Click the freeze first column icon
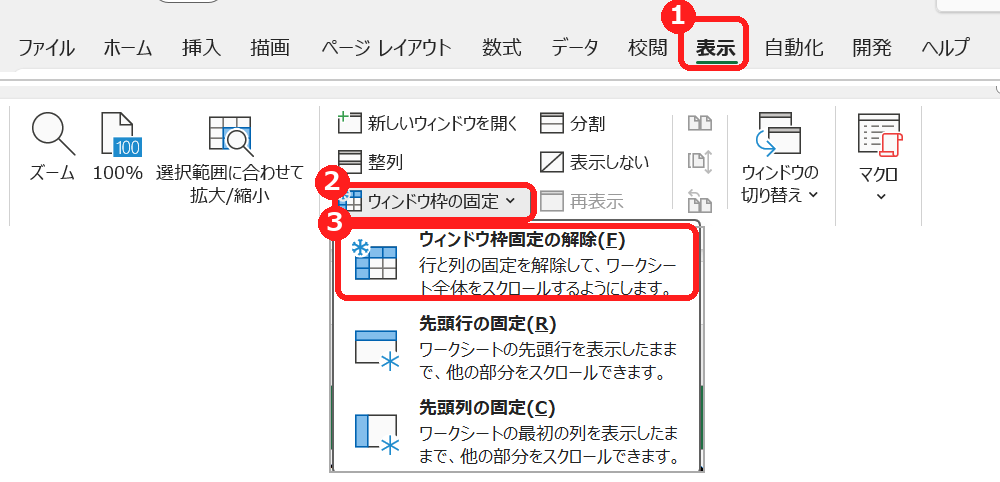 point(376,434)
